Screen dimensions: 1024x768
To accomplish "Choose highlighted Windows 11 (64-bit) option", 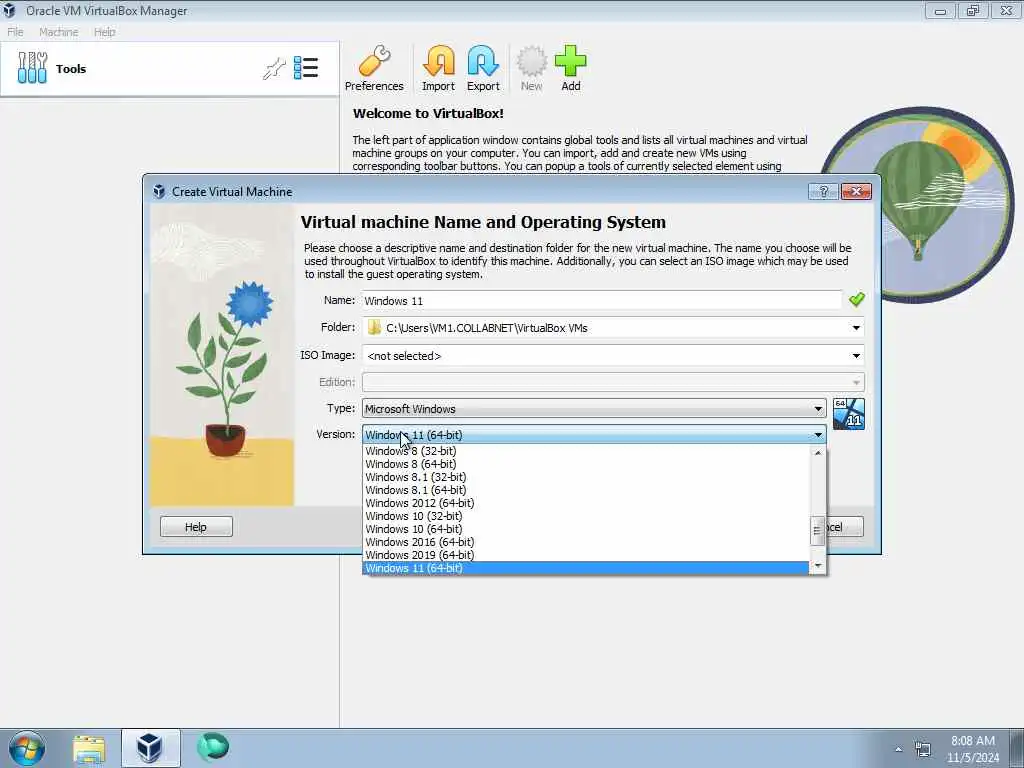I will click(586, 568).
